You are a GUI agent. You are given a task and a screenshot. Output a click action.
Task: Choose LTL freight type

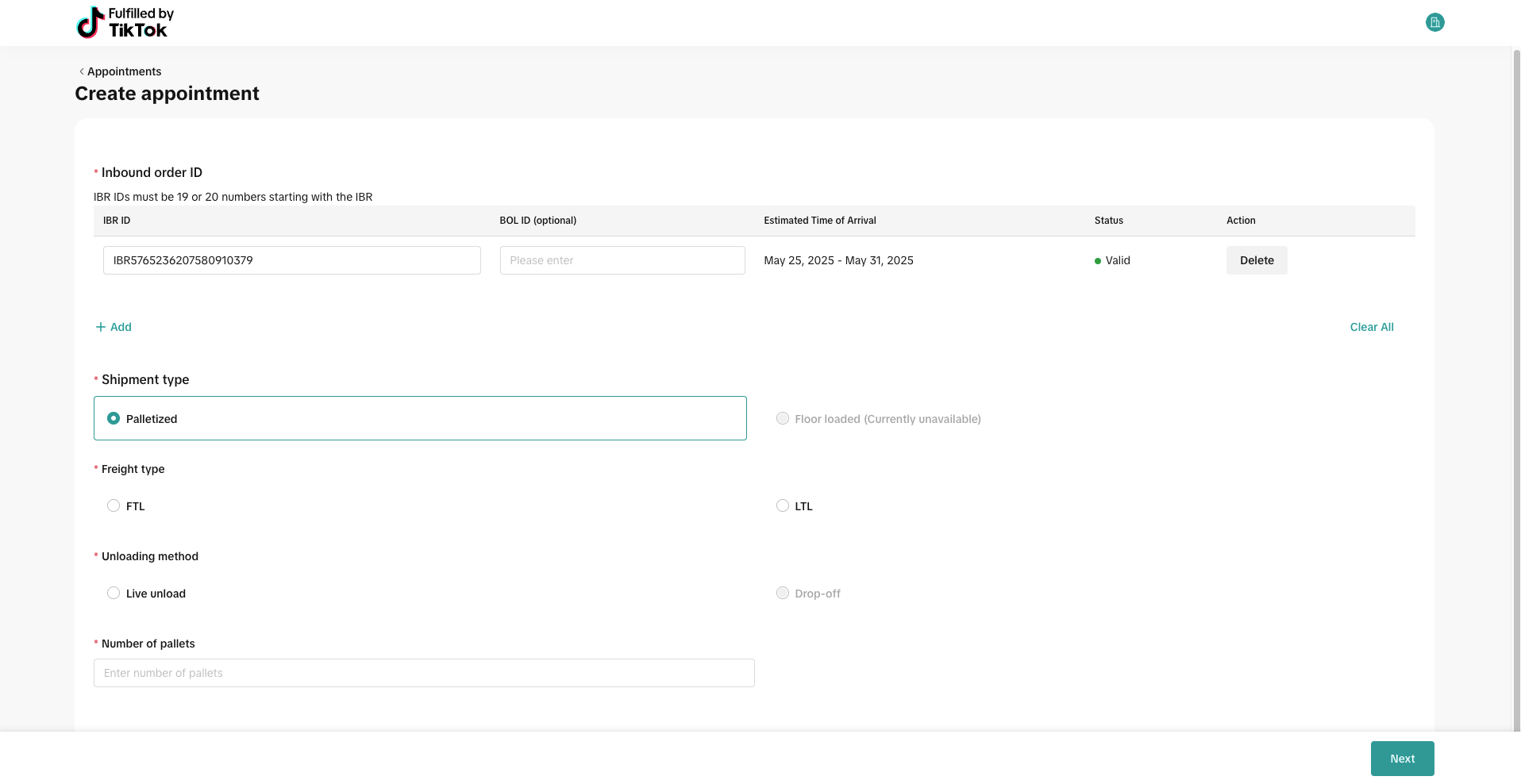tap(783, 506)
